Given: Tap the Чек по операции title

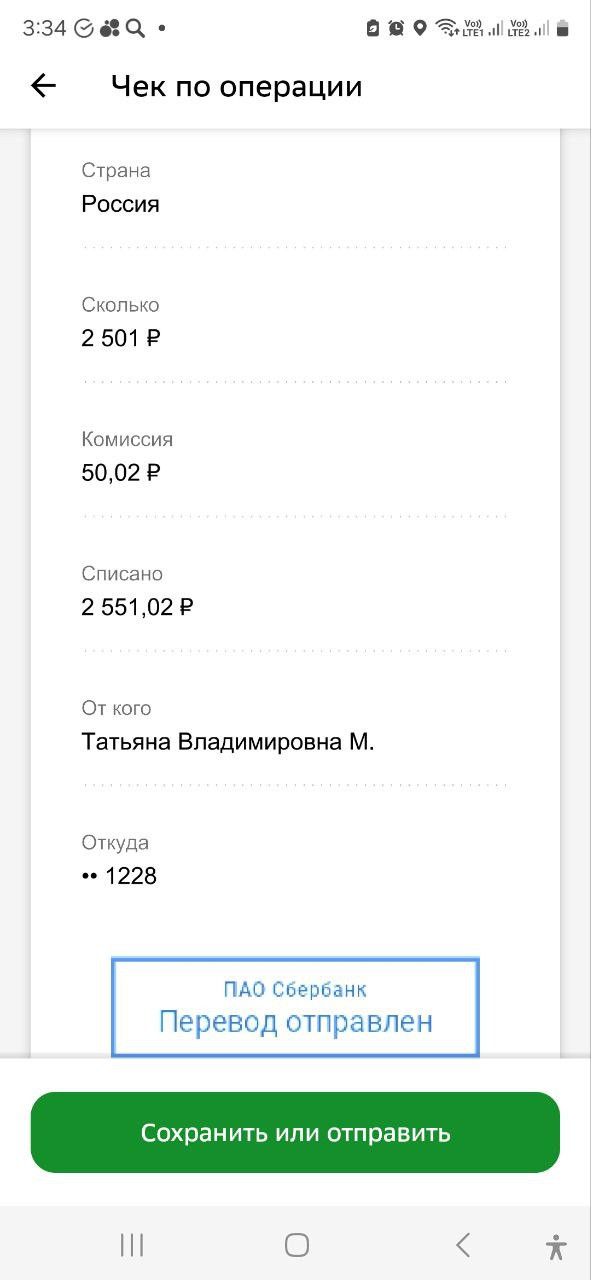Looking at the screenshot, I should 236,87.
